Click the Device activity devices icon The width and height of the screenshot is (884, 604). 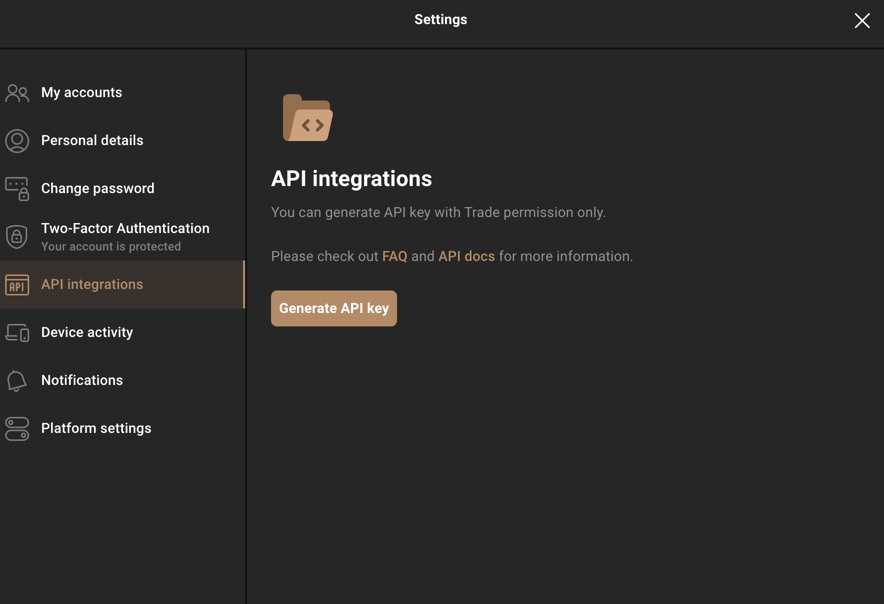tap(17, 333)
